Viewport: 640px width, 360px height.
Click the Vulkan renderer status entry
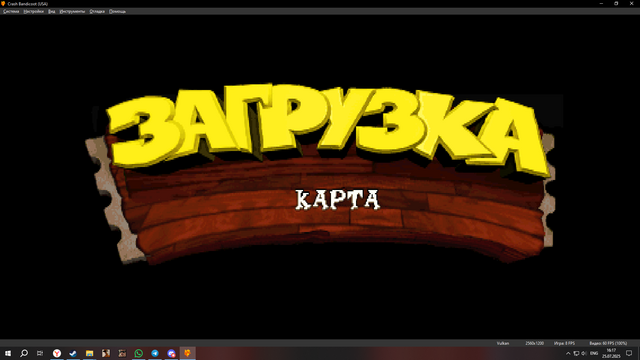502,343
